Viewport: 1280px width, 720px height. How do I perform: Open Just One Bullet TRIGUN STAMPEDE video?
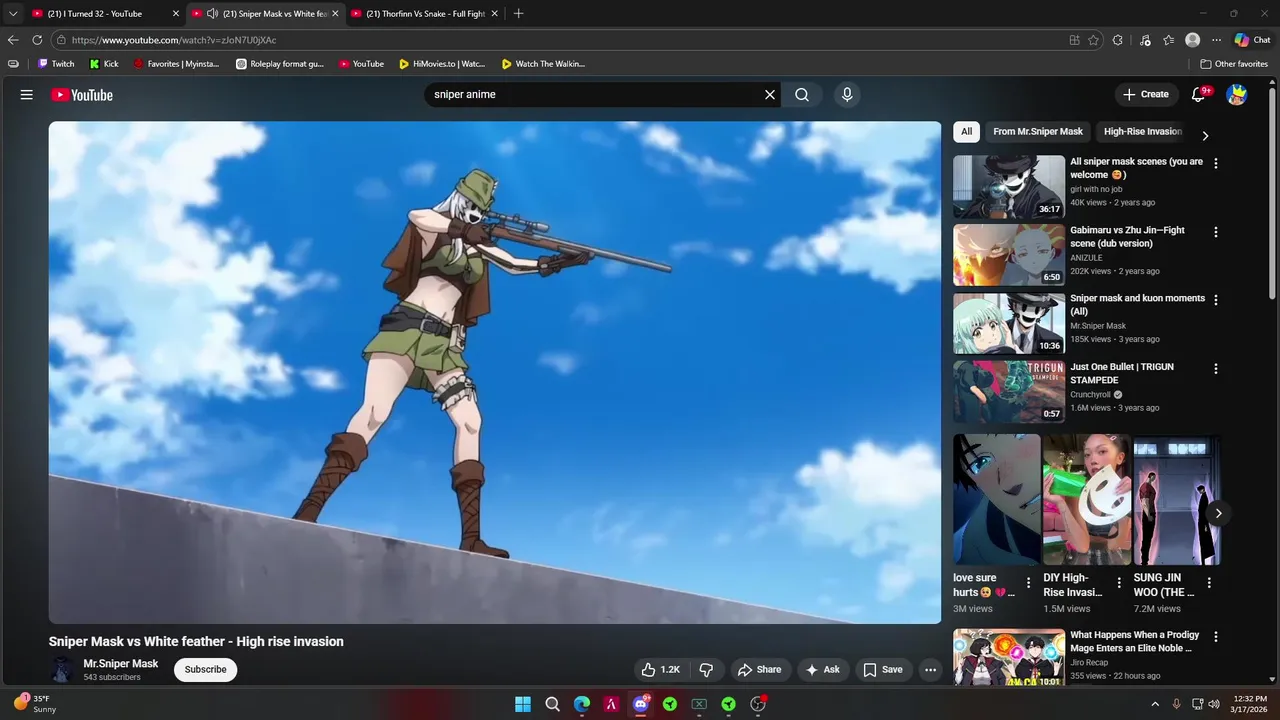tap(1009, 391)
